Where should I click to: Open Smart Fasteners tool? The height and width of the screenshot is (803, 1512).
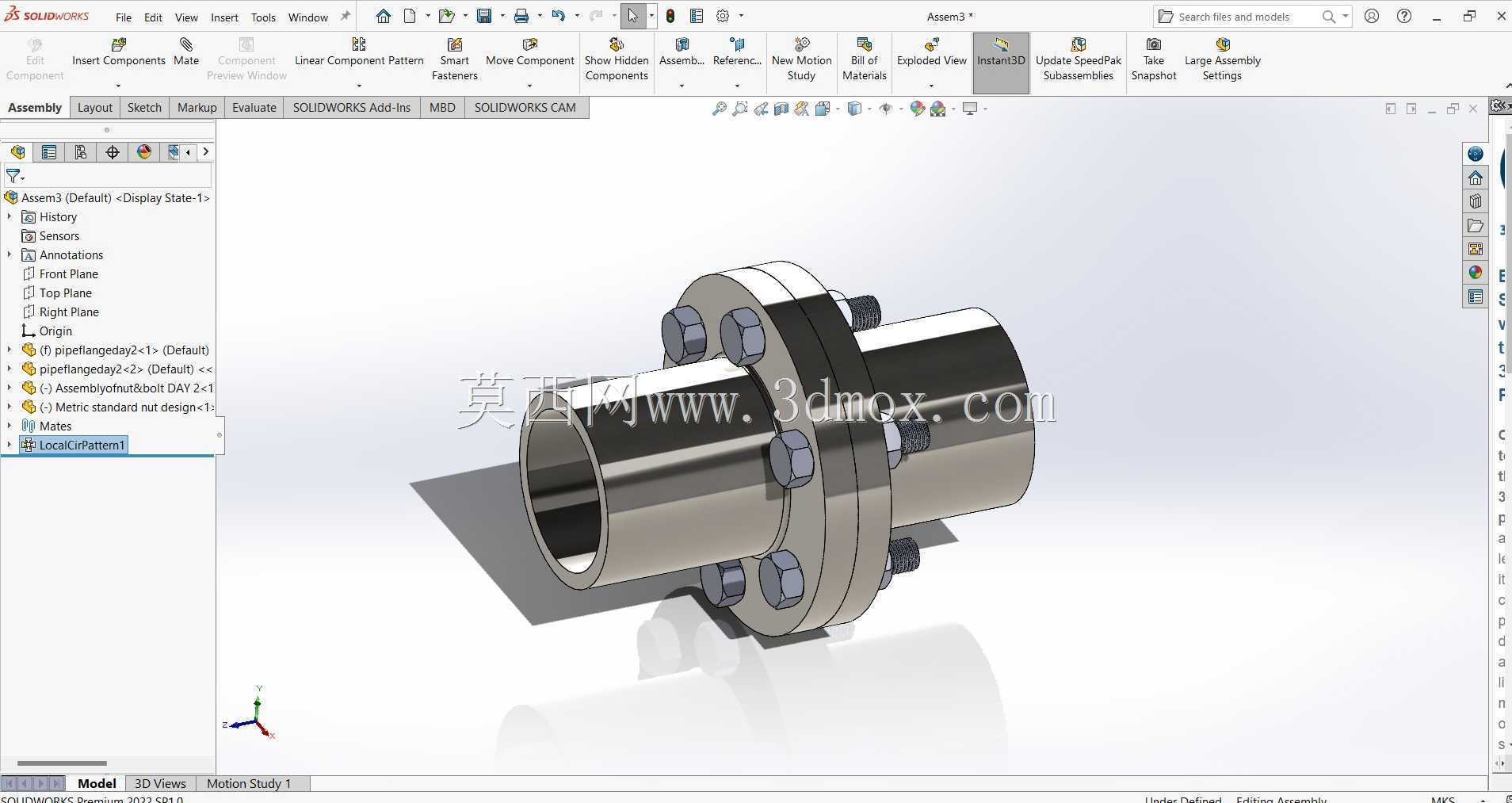[x=455, y=59]
